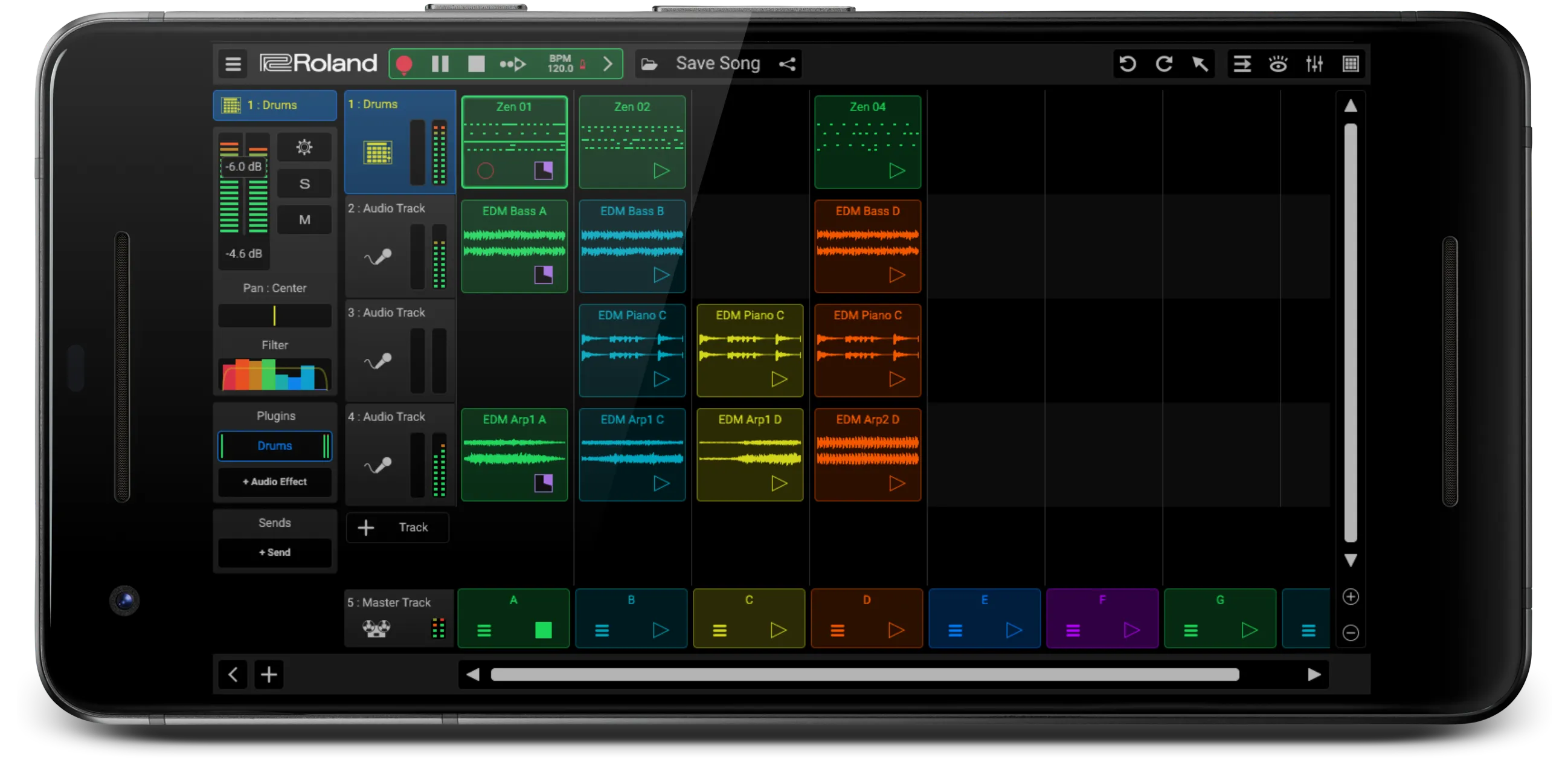Viewport: 1568px width, 760px height.
Task: Toggle the eye visibility icon in toolbar
Action: 1277,64
